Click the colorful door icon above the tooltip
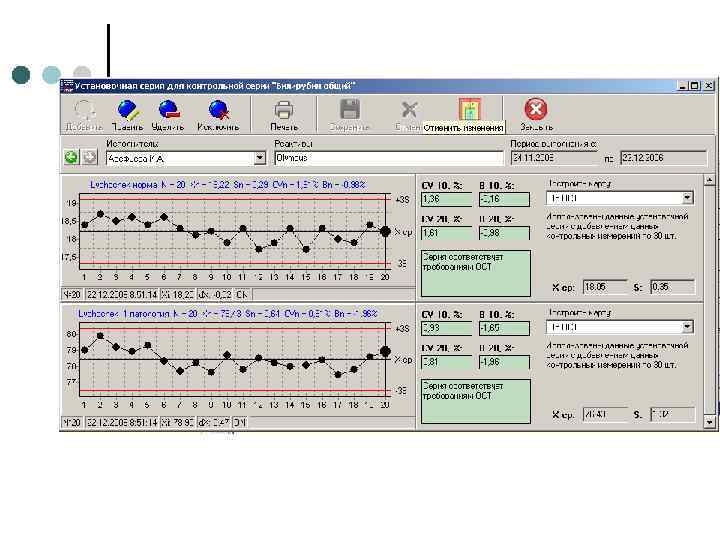Image resolution: width=720 pixels, height=540 pixels. (469, 110)
